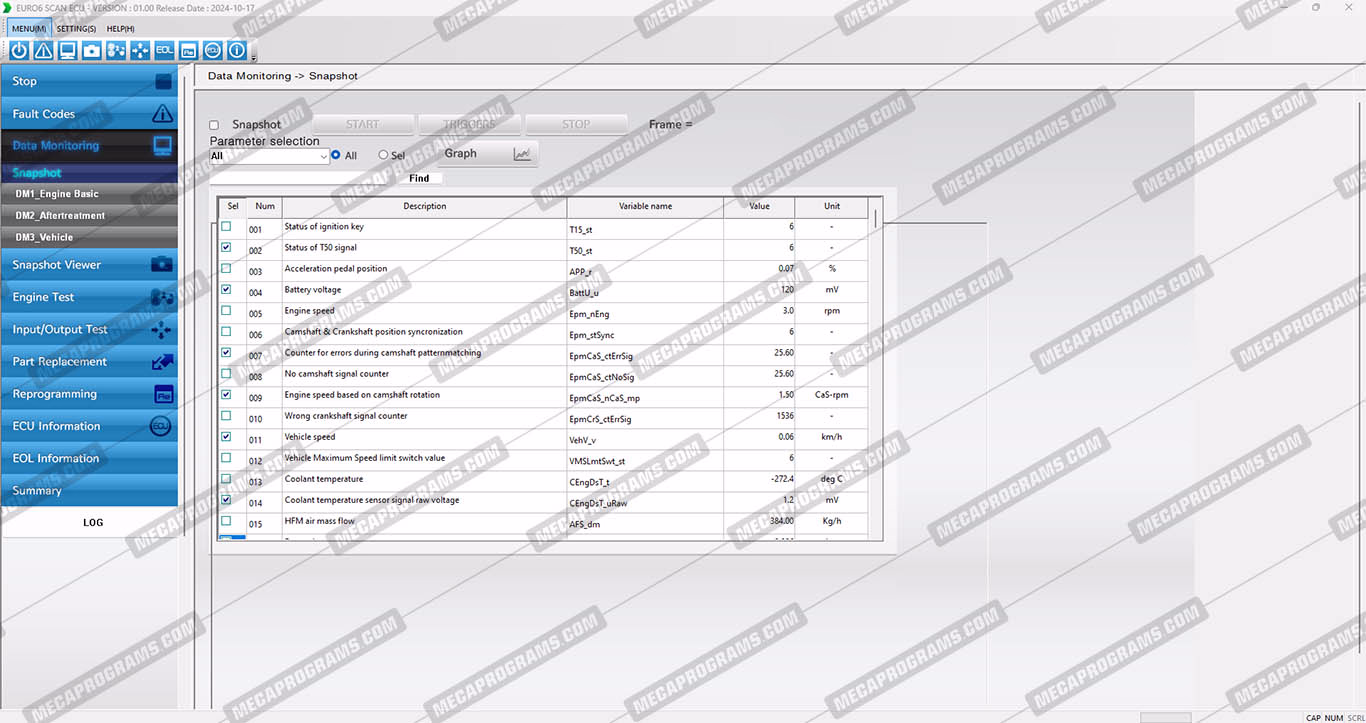This screenshot has width=1366, height=723.
Task: Click the camera snapshot toolbar icon
Action: pyautogui.click(x=92, y=50)
